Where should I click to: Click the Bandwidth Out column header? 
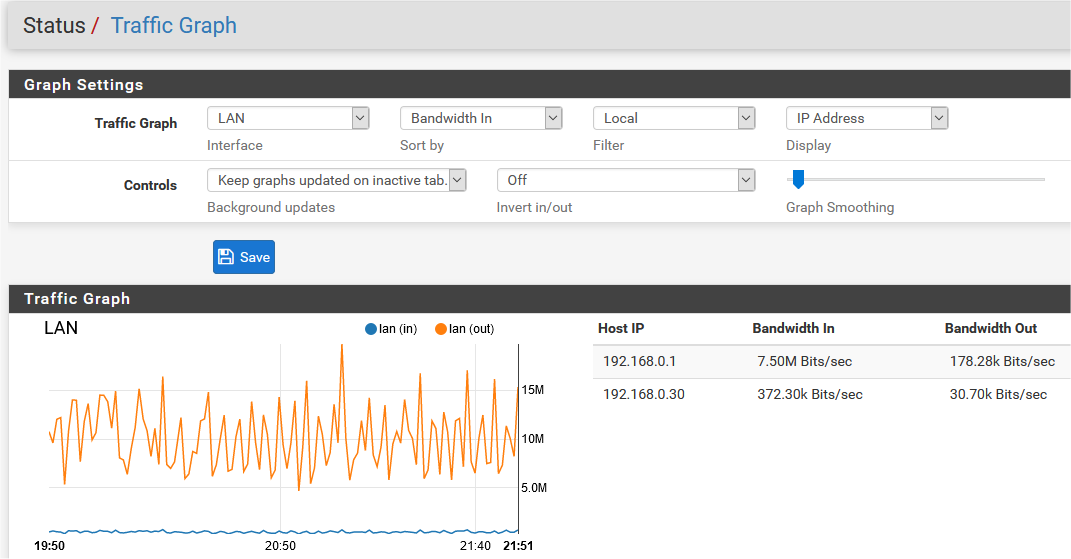[x=990, y=328]
